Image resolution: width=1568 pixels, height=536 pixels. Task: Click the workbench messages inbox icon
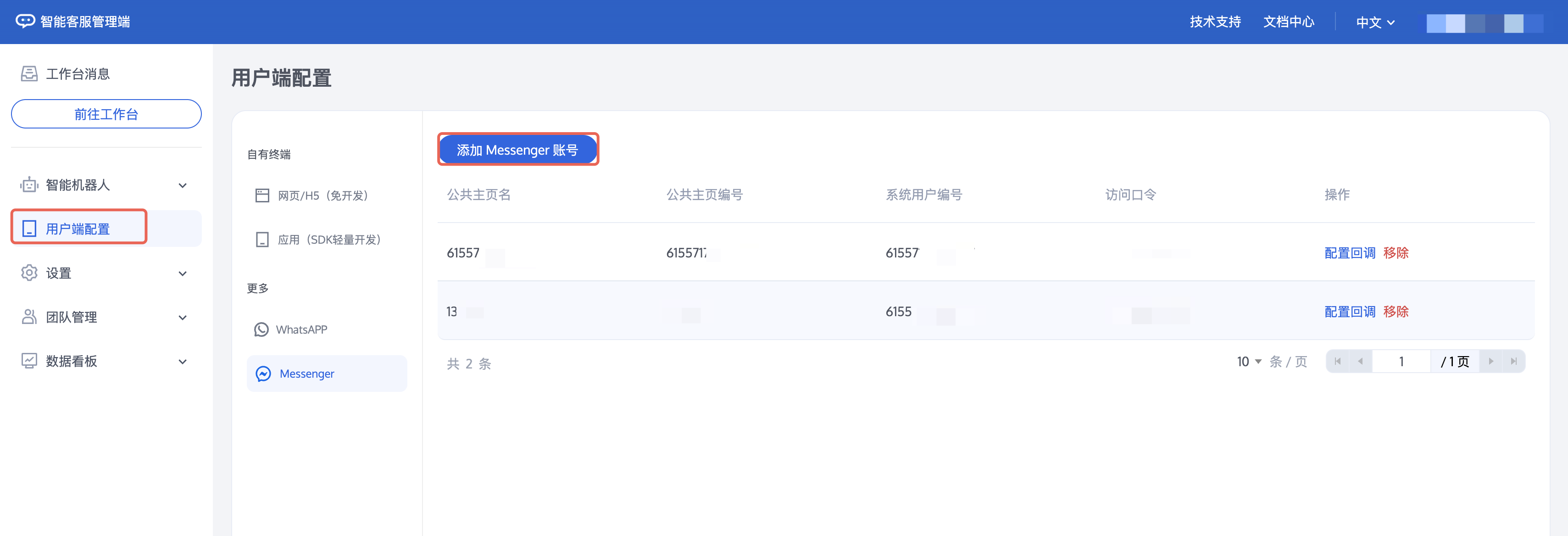(28, 74)
